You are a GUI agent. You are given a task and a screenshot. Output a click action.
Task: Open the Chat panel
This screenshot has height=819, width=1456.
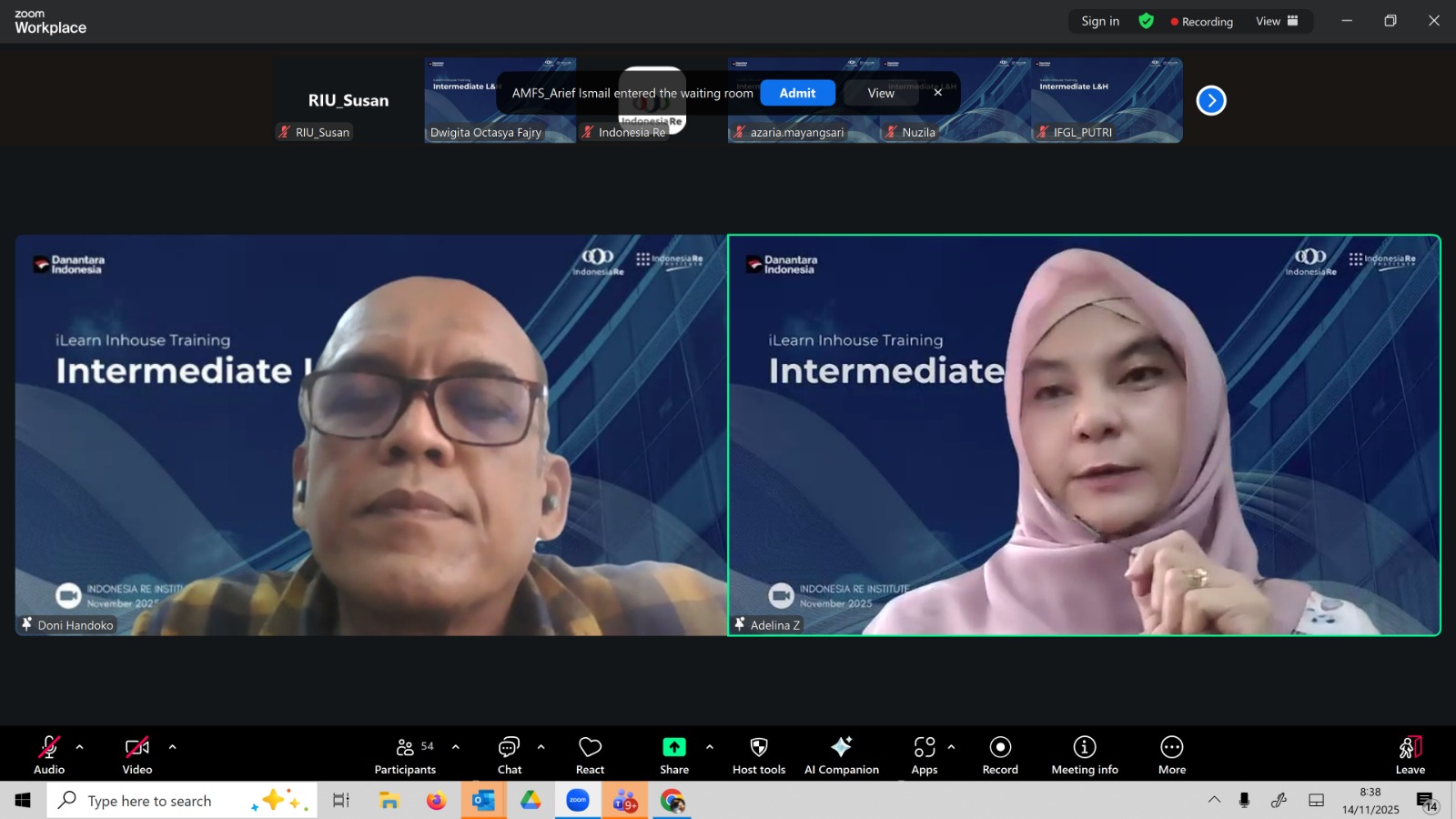pyautogui.click(x=509, y=755)
